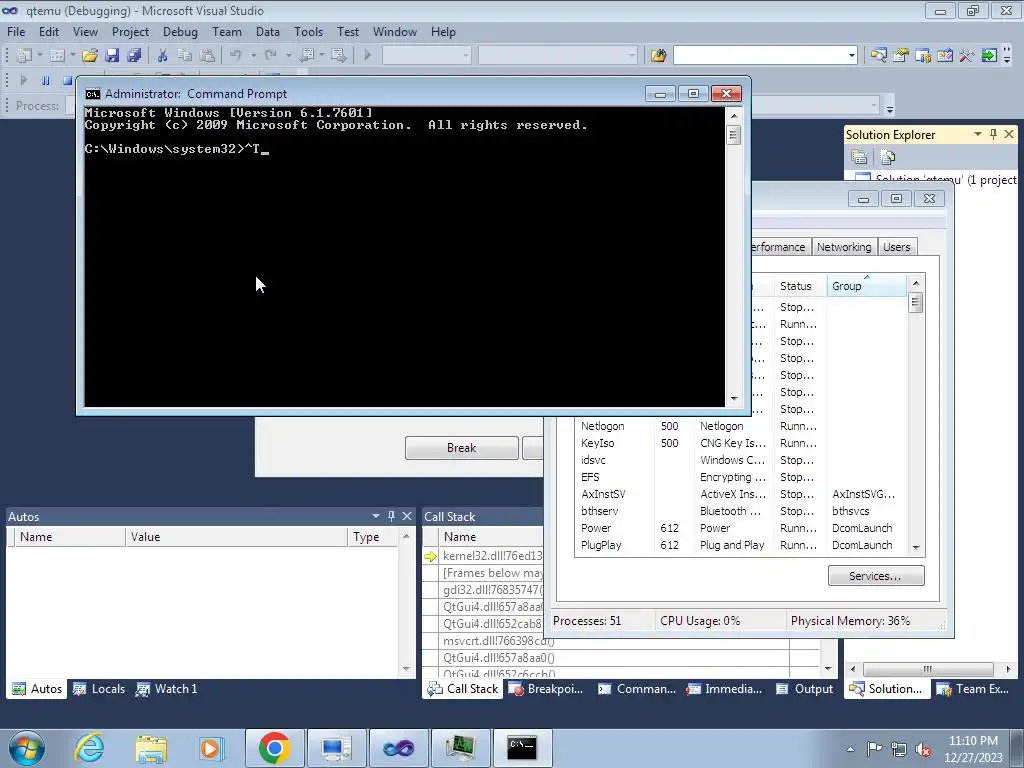
Task: Open the Properties Window toolbar icon
Action: [x=901, y=56]
